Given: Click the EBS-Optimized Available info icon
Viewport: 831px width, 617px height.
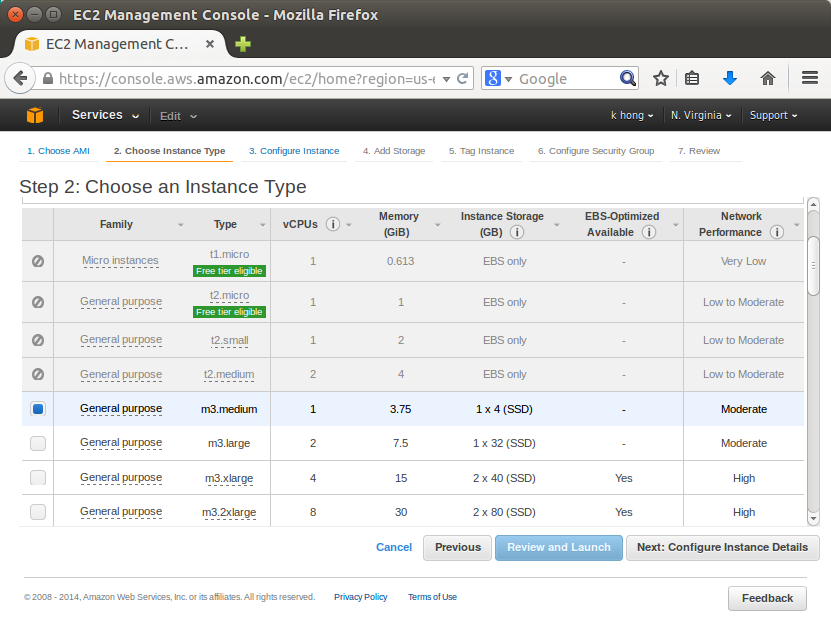Looking at the screenshot, I should (x=649, y=232).
